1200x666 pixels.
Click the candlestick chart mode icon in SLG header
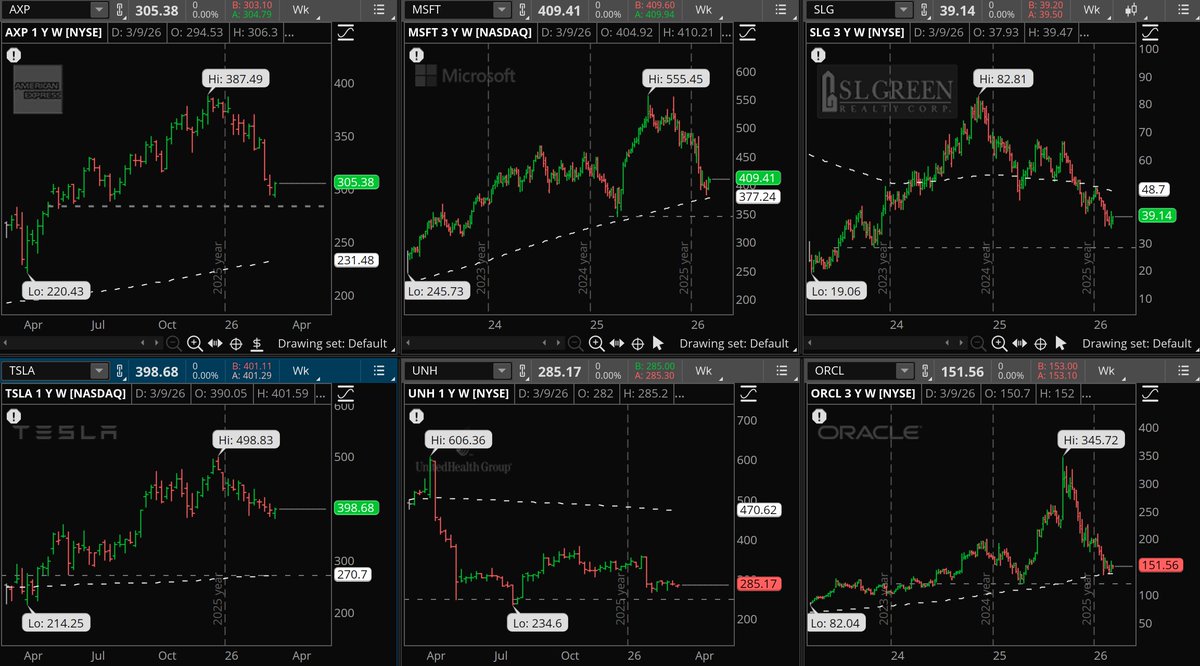(x=1131, y=10)
